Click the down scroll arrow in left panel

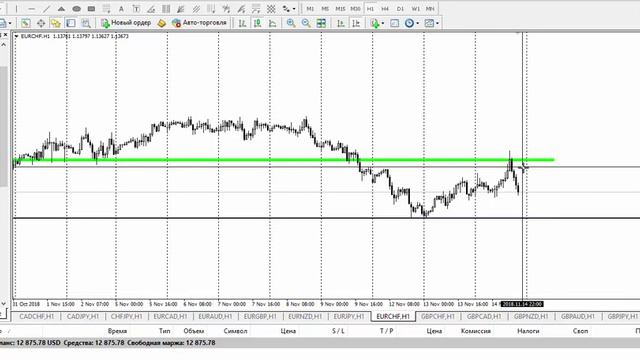[x=4, y=304]
